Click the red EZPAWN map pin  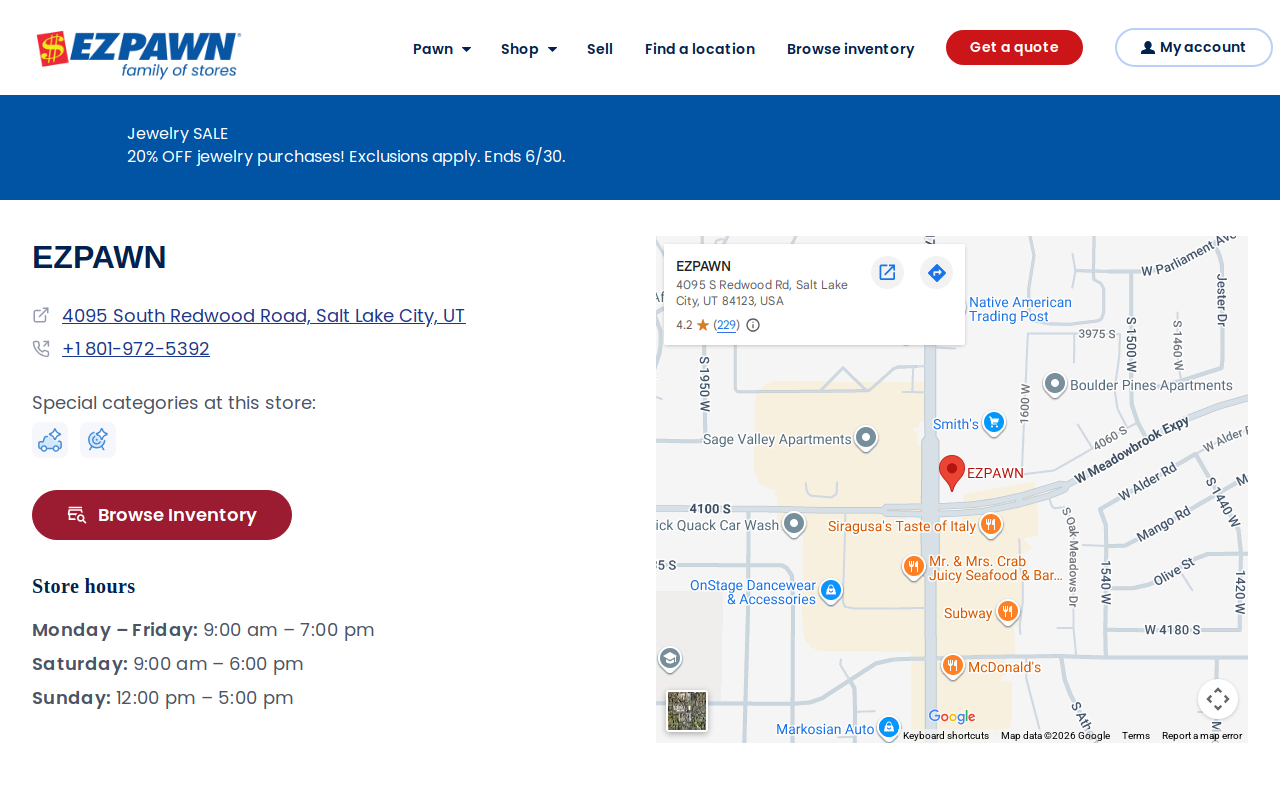952,473
